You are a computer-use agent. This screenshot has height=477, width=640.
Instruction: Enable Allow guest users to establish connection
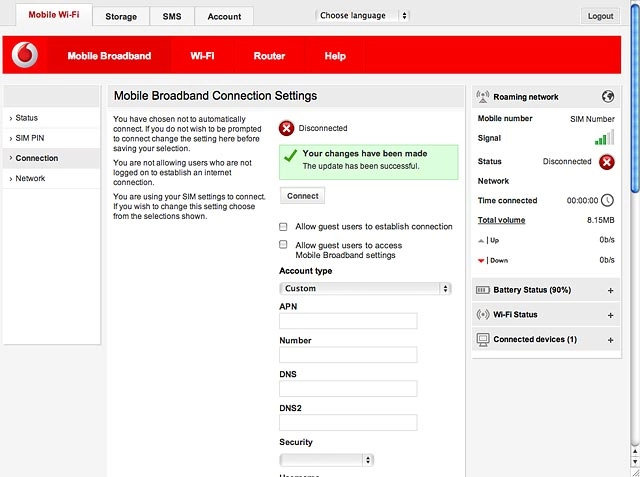coord(283,227)
